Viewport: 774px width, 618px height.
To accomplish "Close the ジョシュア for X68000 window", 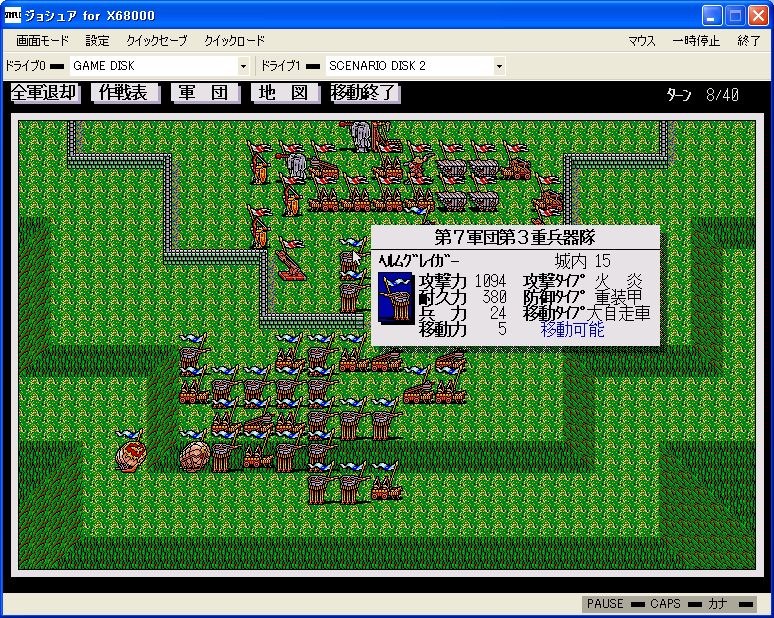I will coord(758,16).
